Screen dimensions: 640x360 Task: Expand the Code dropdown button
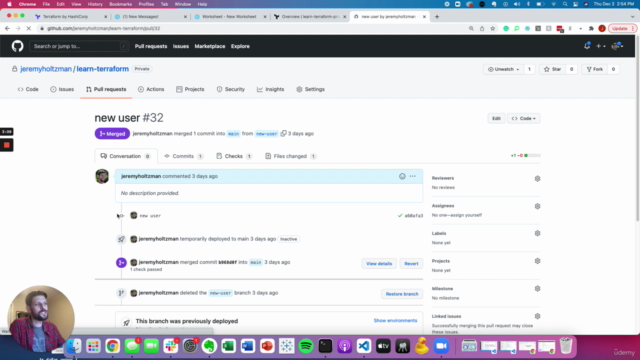pyautogui.click(x=524, y=118)
